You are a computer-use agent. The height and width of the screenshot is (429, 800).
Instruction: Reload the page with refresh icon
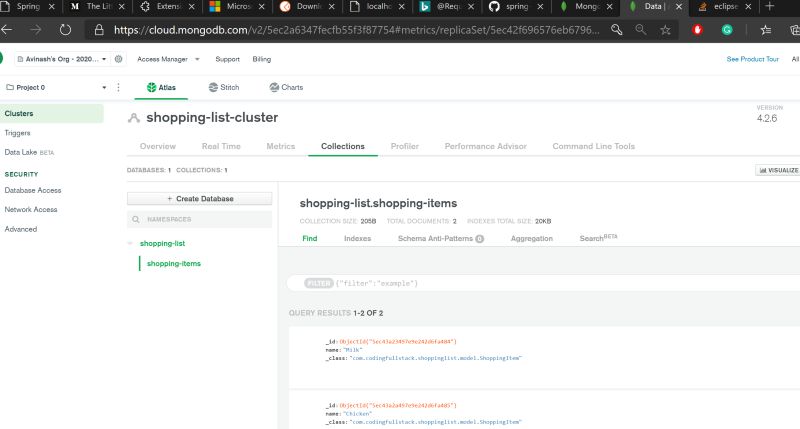65,30
